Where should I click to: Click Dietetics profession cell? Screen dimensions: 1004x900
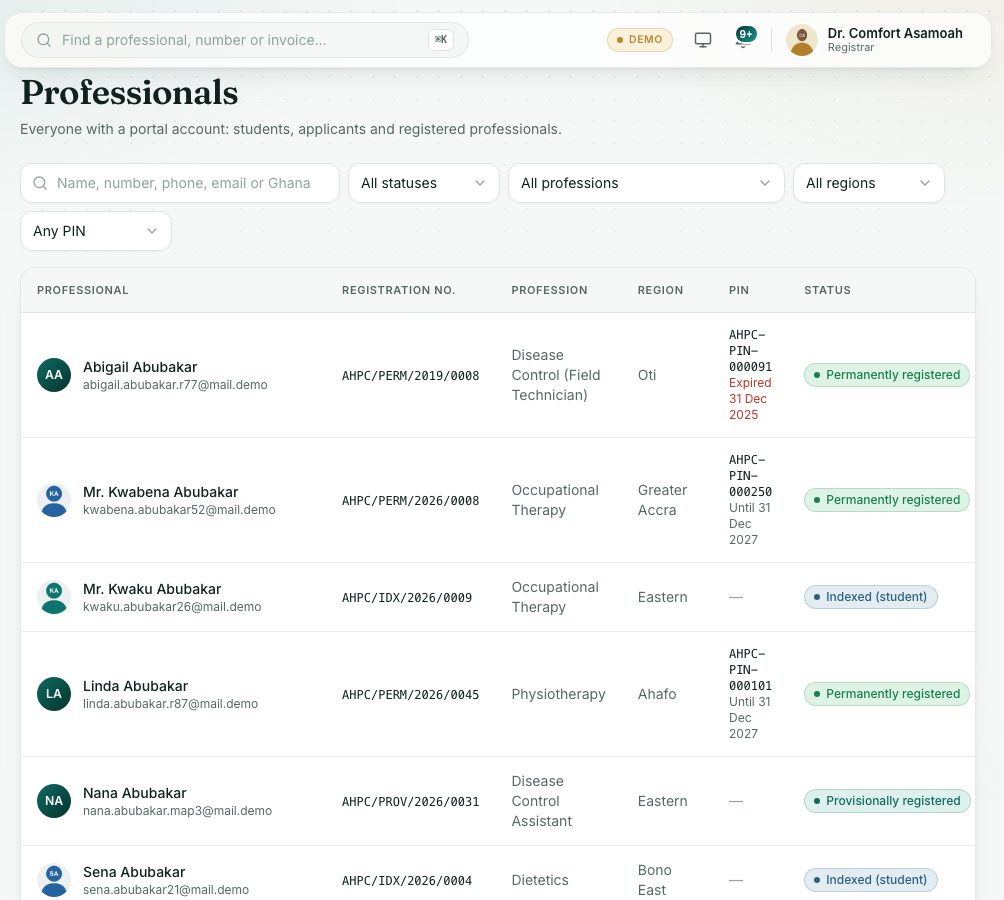(540, 880)
